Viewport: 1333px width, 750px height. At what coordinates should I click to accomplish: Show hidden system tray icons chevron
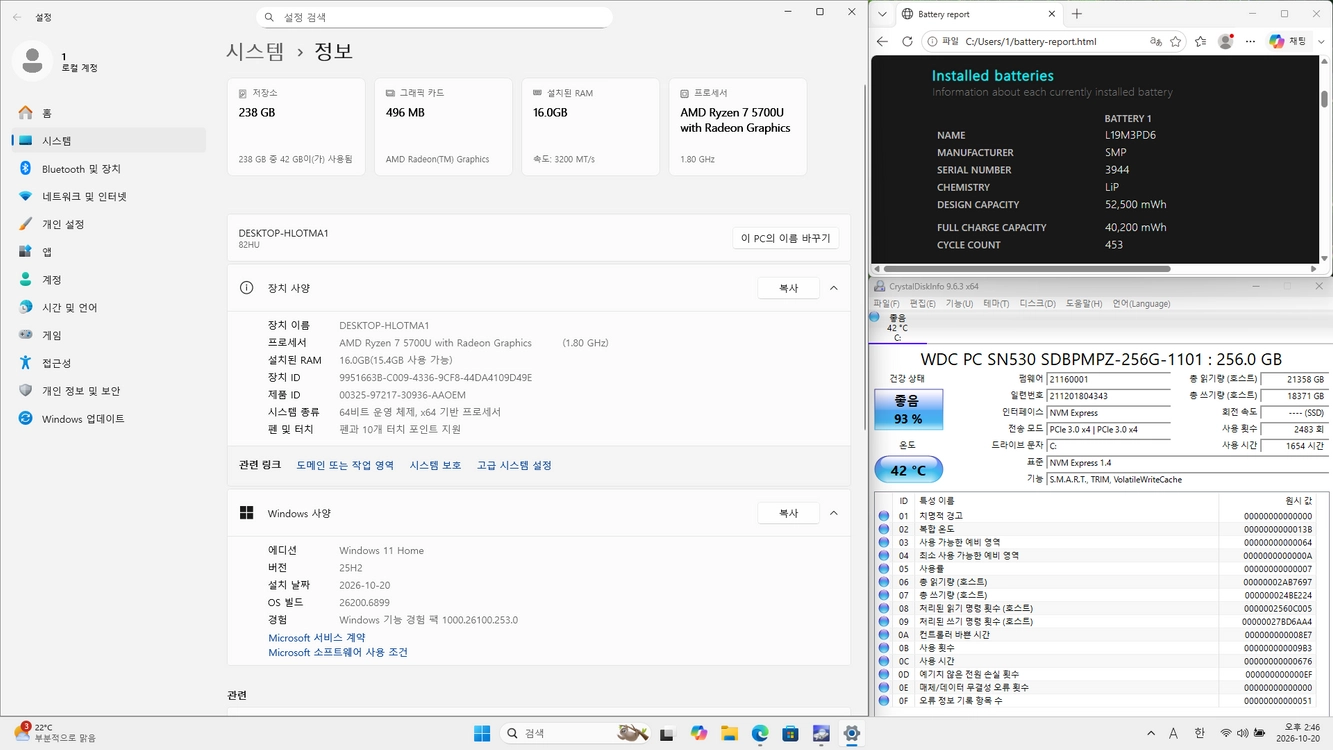1151,734
